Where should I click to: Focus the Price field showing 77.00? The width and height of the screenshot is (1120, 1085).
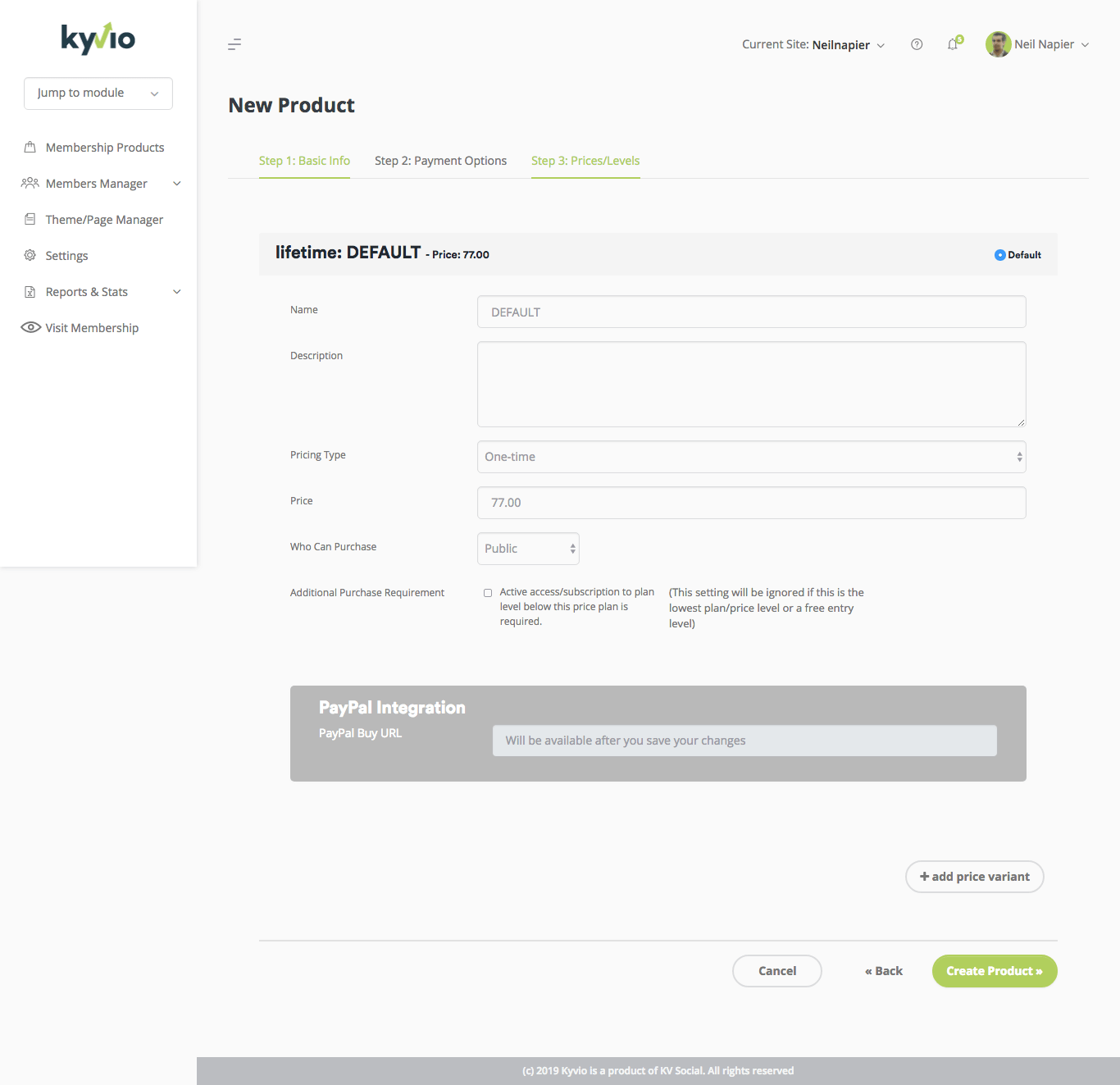tap(752, 503)
